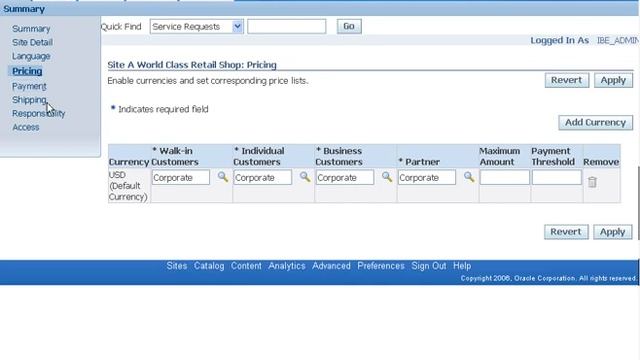This screenshot has height=360, width=640.
Task: Open the Advanced footer link
Action: [331, 266]
